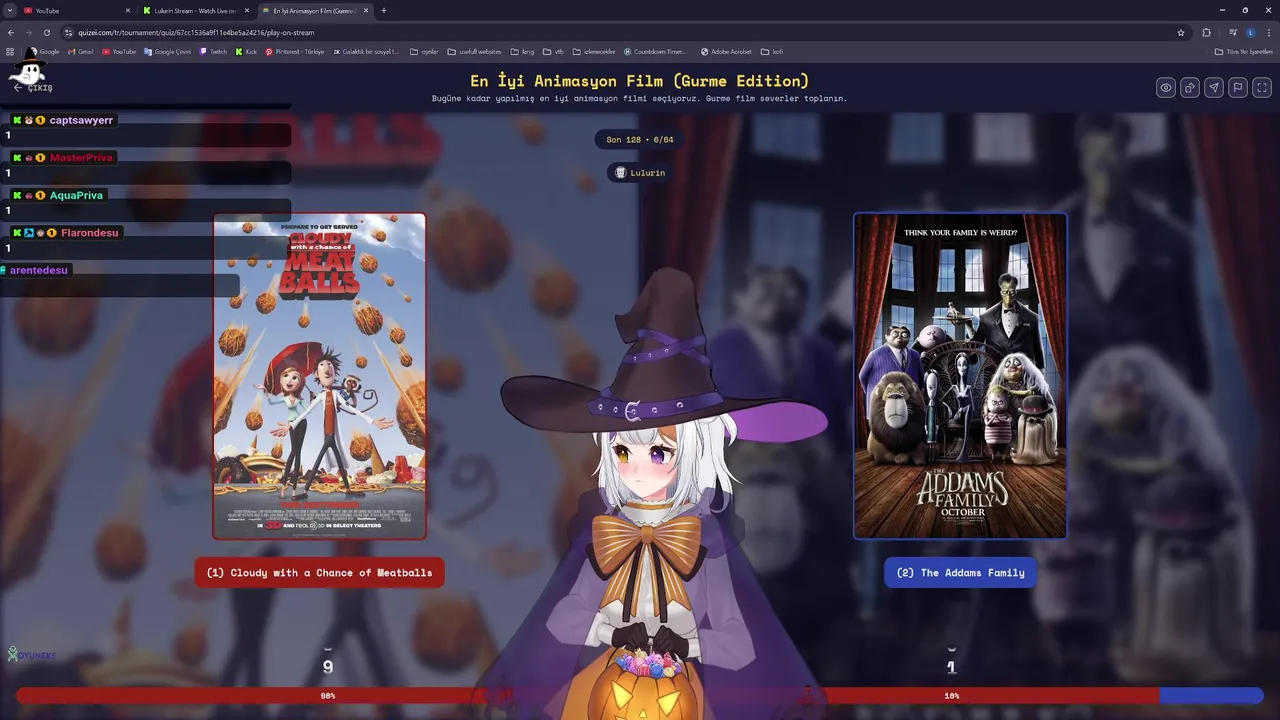Bookmark this page with star icon
Viewport: 1280px width, 720px height.
(x=1181, y=32)
